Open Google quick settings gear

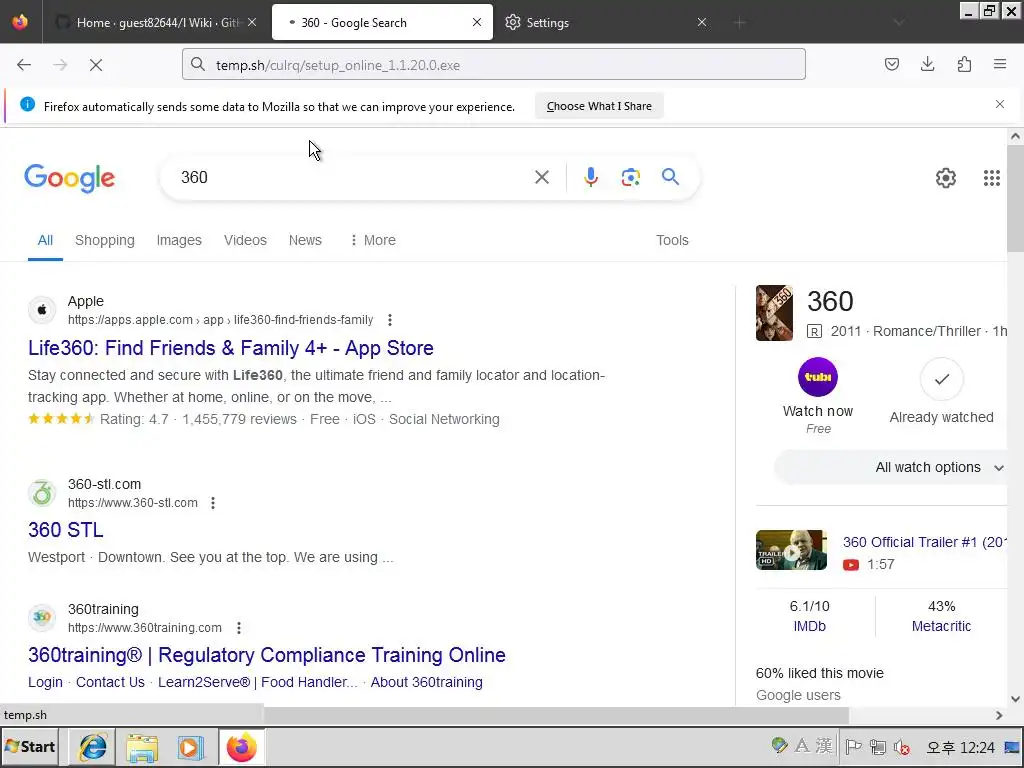[946, 178]
